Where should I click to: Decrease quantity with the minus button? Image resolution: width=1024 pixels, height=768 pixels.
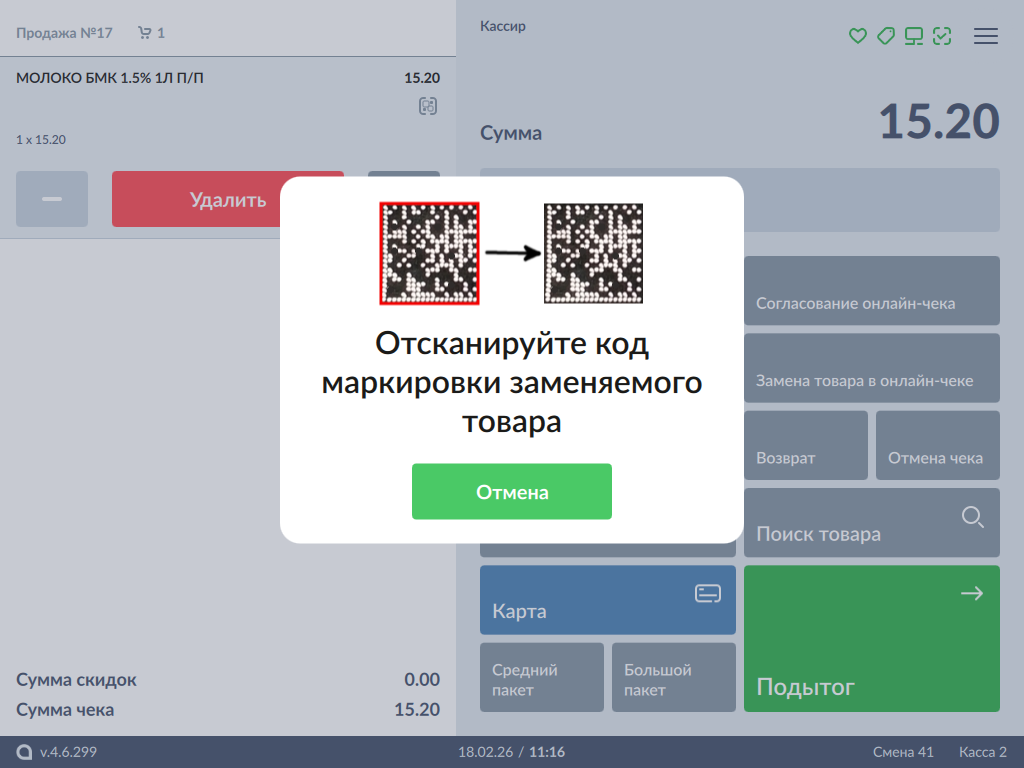pyautogui.click(x=52, y=199)
